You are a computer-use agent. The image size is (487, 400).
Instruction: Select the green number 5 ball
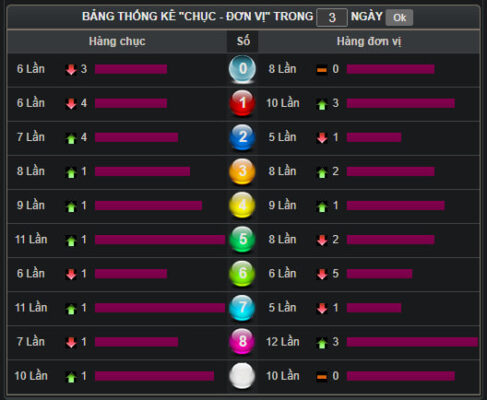[242, 239]
